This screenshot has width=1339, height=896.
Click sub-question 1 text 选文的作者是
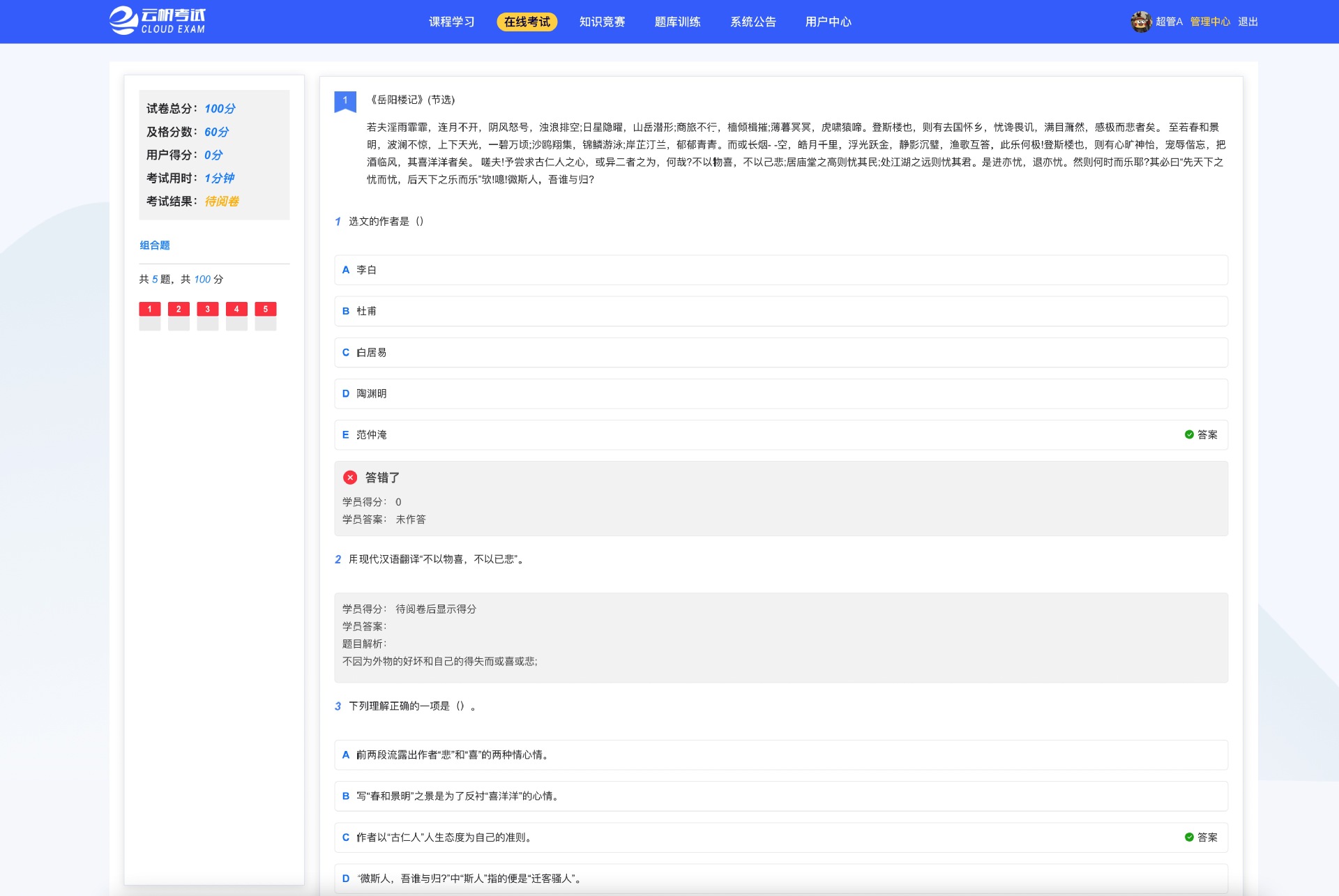tap(386, 221)
